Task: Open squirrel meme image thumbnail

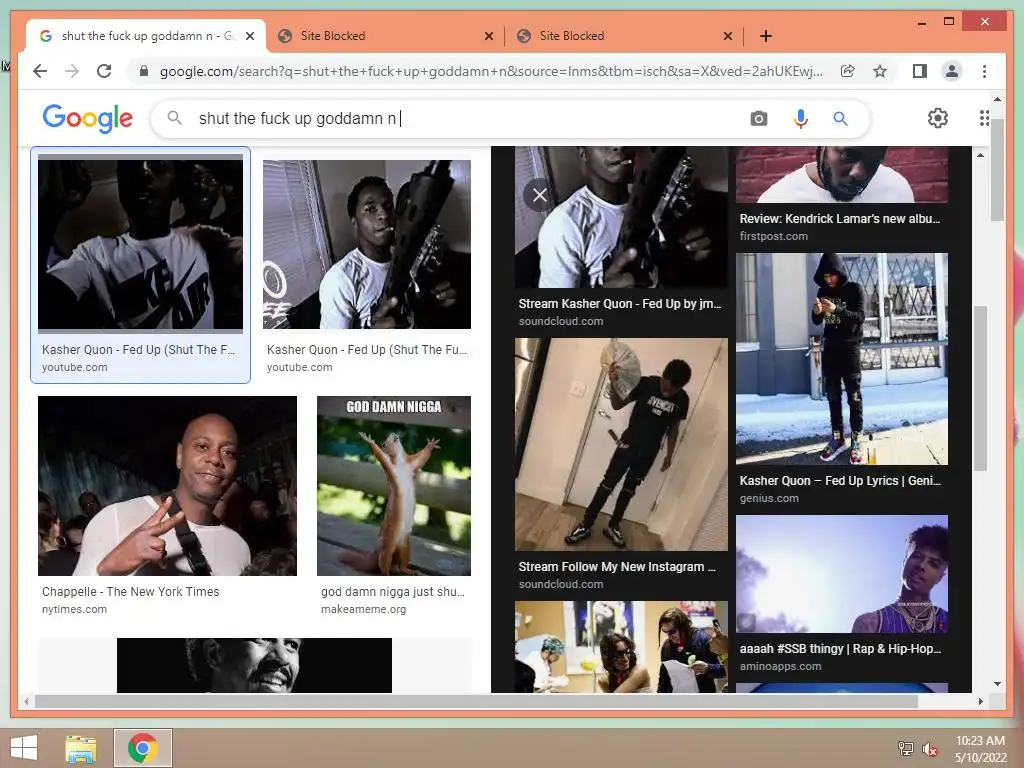Action: pyautogui.click(x=394, y=486)
